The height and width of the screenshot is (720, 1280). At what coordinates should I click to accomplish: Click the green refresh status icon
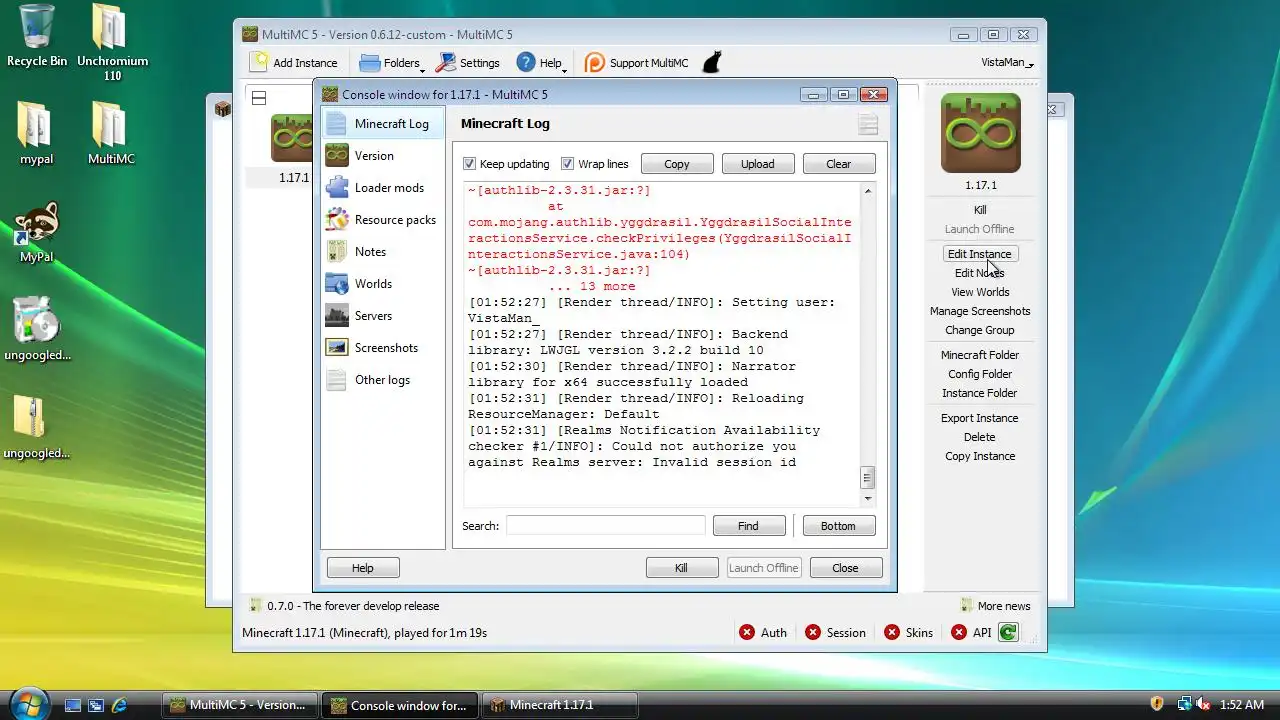(x=1008, y=632)
